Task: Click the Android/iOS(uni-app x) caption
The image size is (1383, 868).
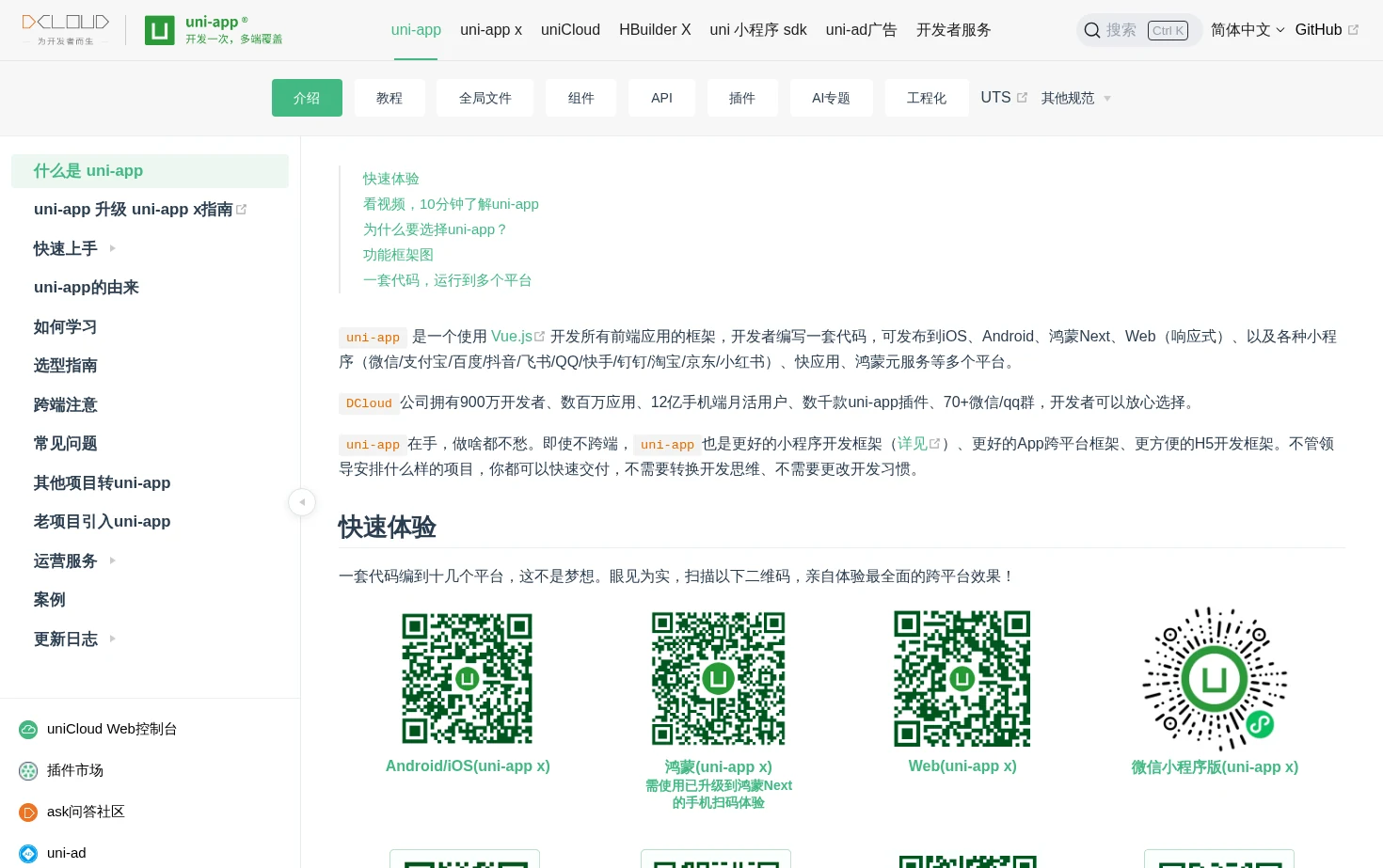Action: click(x=468, y=766)
